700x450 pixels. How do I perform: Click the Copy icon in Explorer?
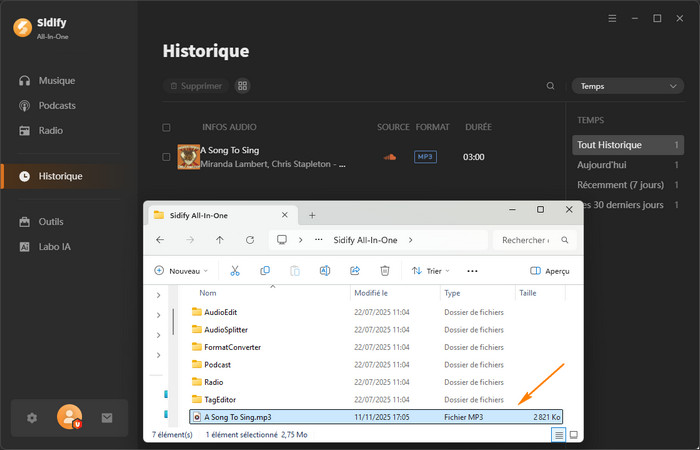coord(265,271)
